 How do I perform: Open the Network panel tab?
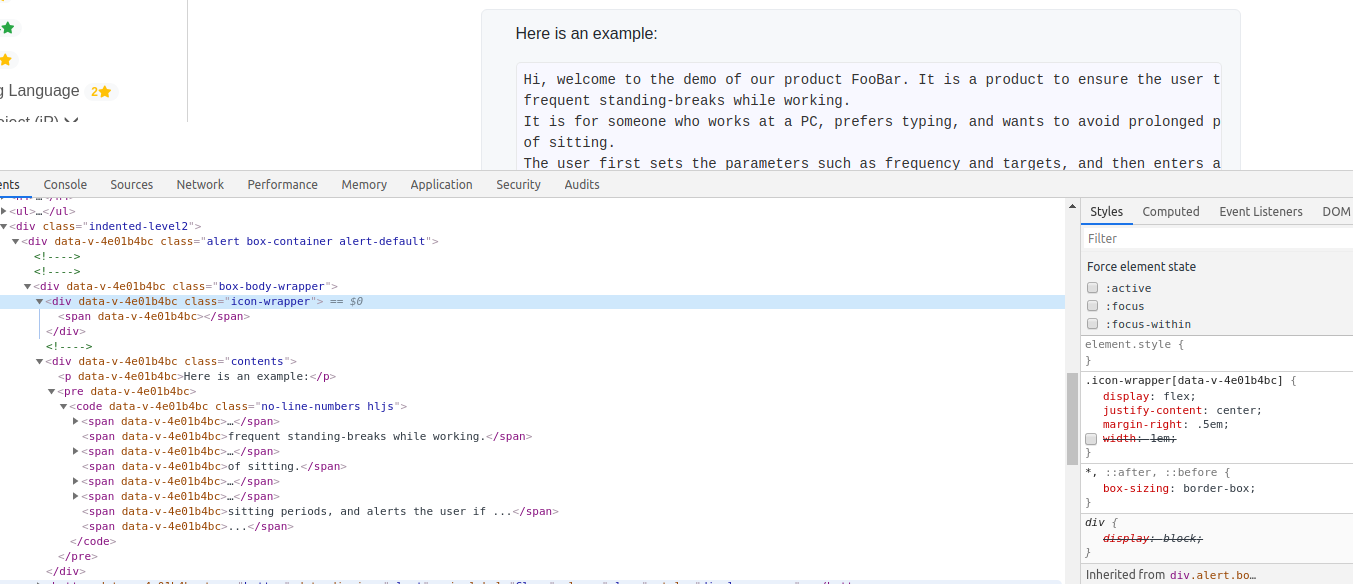tap(200, 184)
